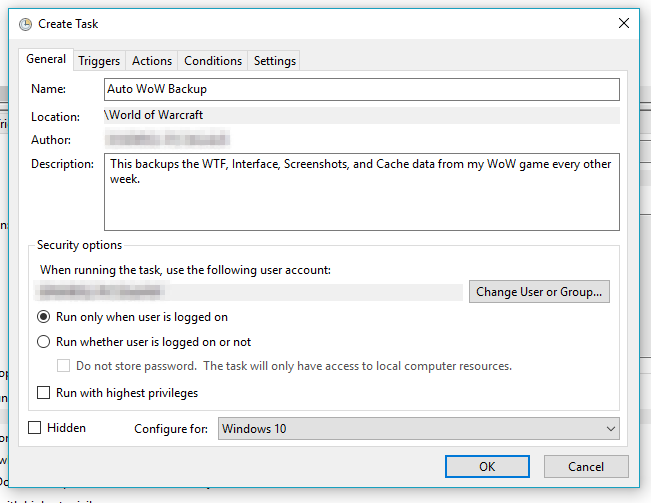The width and height of the screenshot is (651, 503).
Task: Select Run only when user is logged on
Action: [x=44, y=317]
